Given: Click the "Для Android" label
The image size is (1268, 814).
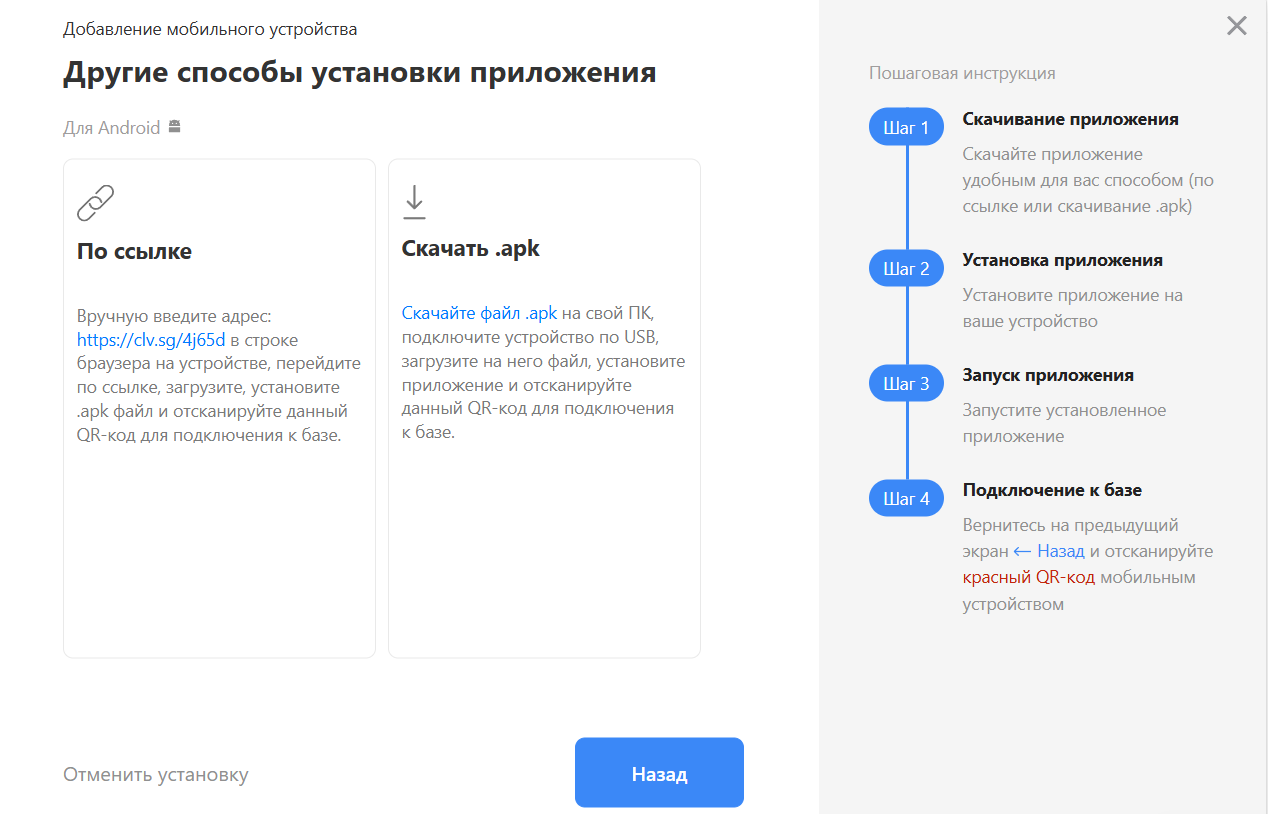Looking at the screenshot, I should pos(111,128).
